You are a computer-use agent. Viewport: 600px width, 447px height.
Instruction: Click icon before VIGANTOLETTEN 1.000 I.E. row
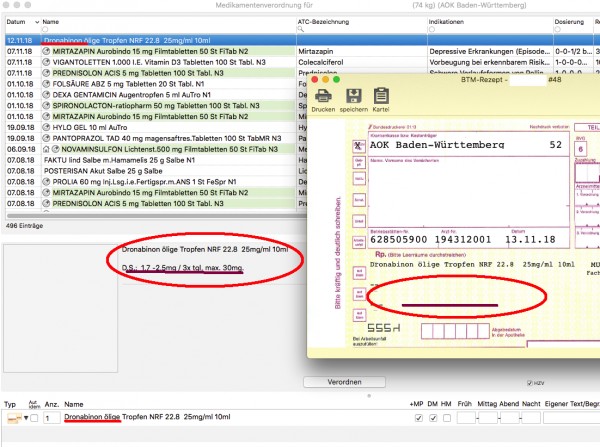point(46,62)
